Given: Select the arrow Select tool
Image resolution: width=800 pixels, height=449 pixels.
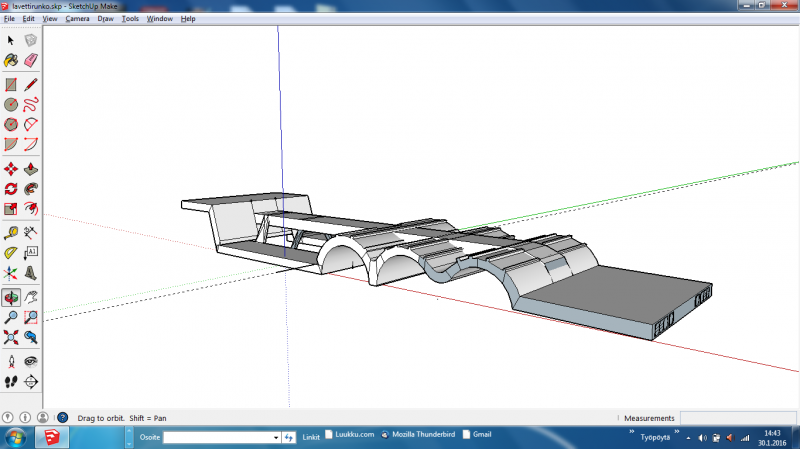Looking at the screenshot, I should coord(11,40).
